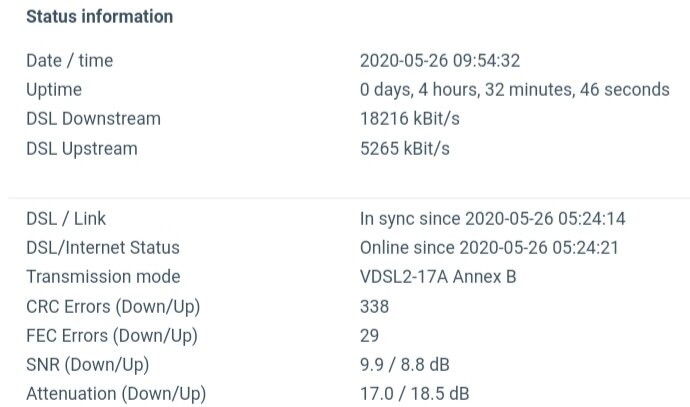This screenshot has width=690, height=407.
Task: Select the SNR (Down/Up) label
Action: [x=88, y=365]
